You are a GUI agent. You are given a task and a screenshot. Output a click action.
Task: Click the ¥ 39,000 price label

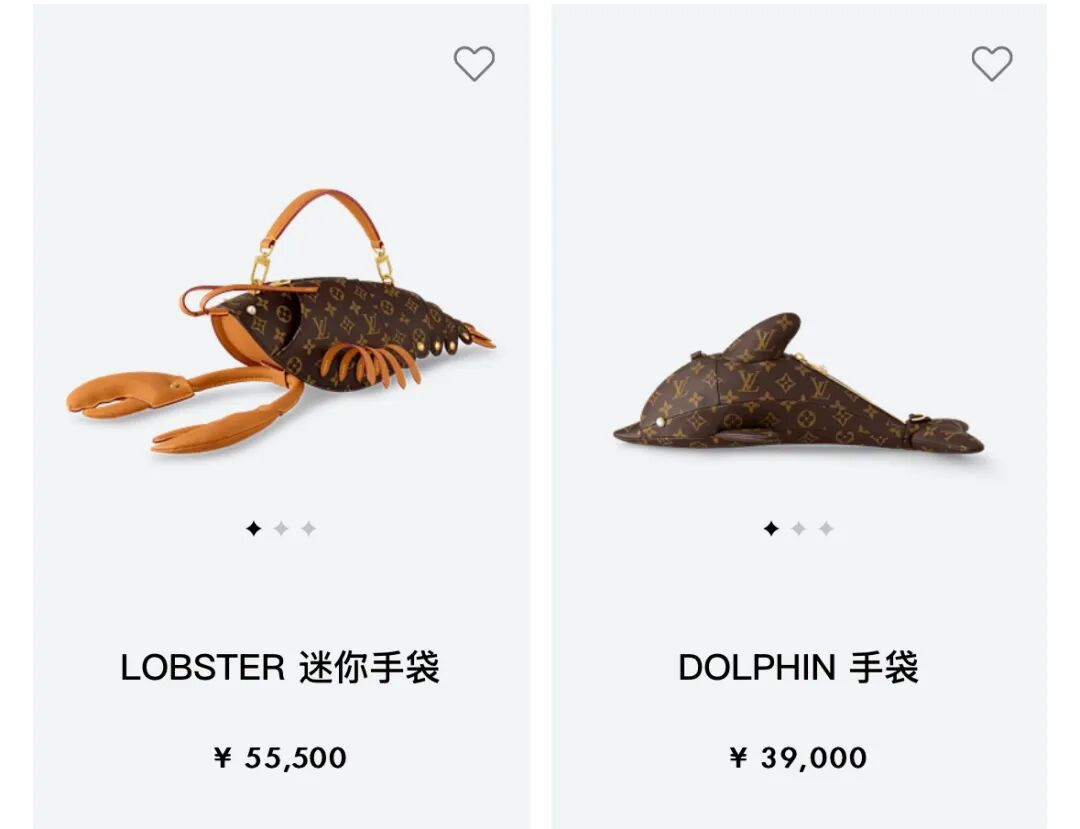(x=799, y=758)
